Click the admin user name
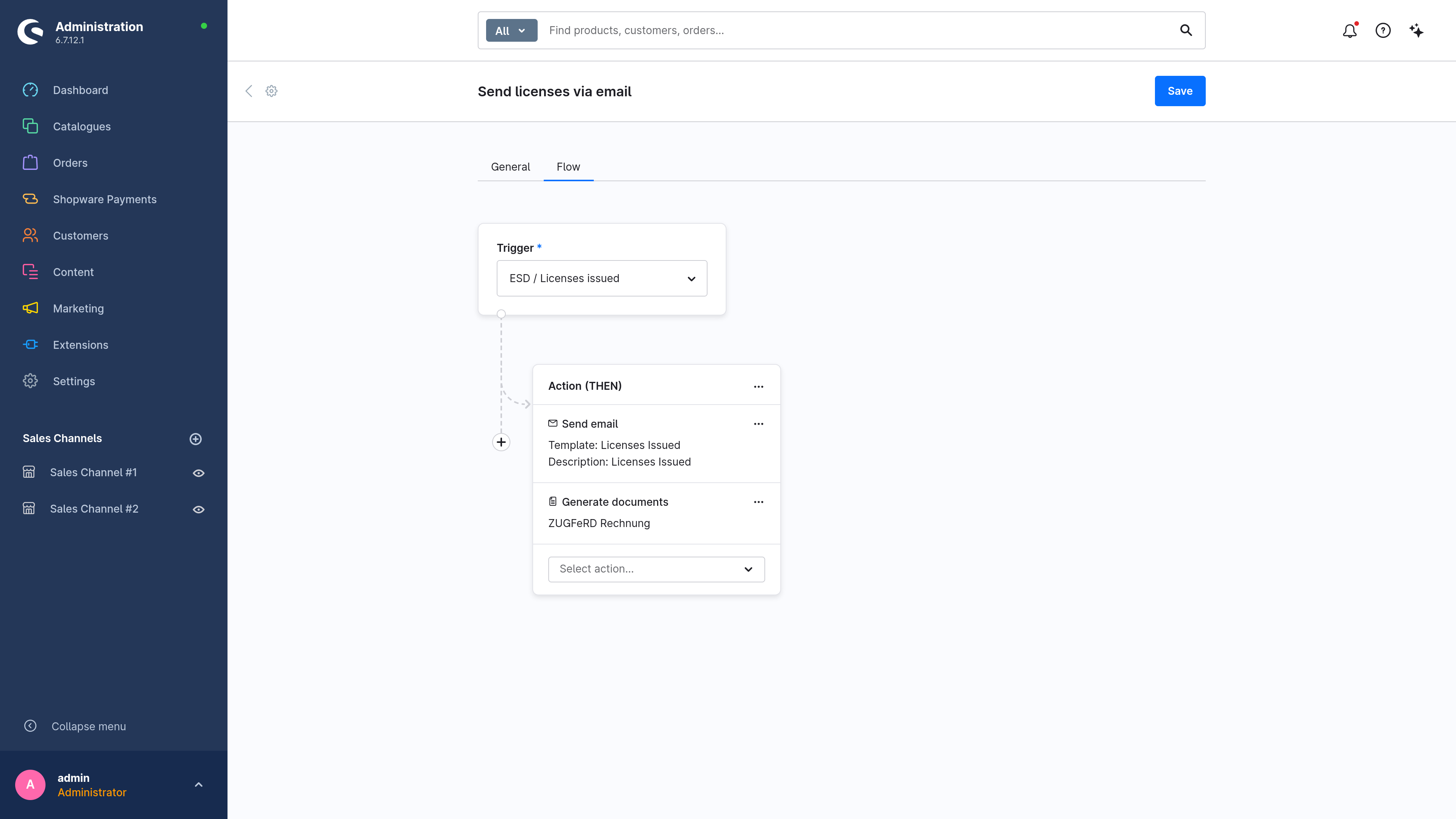 click(x=74, y=778)
